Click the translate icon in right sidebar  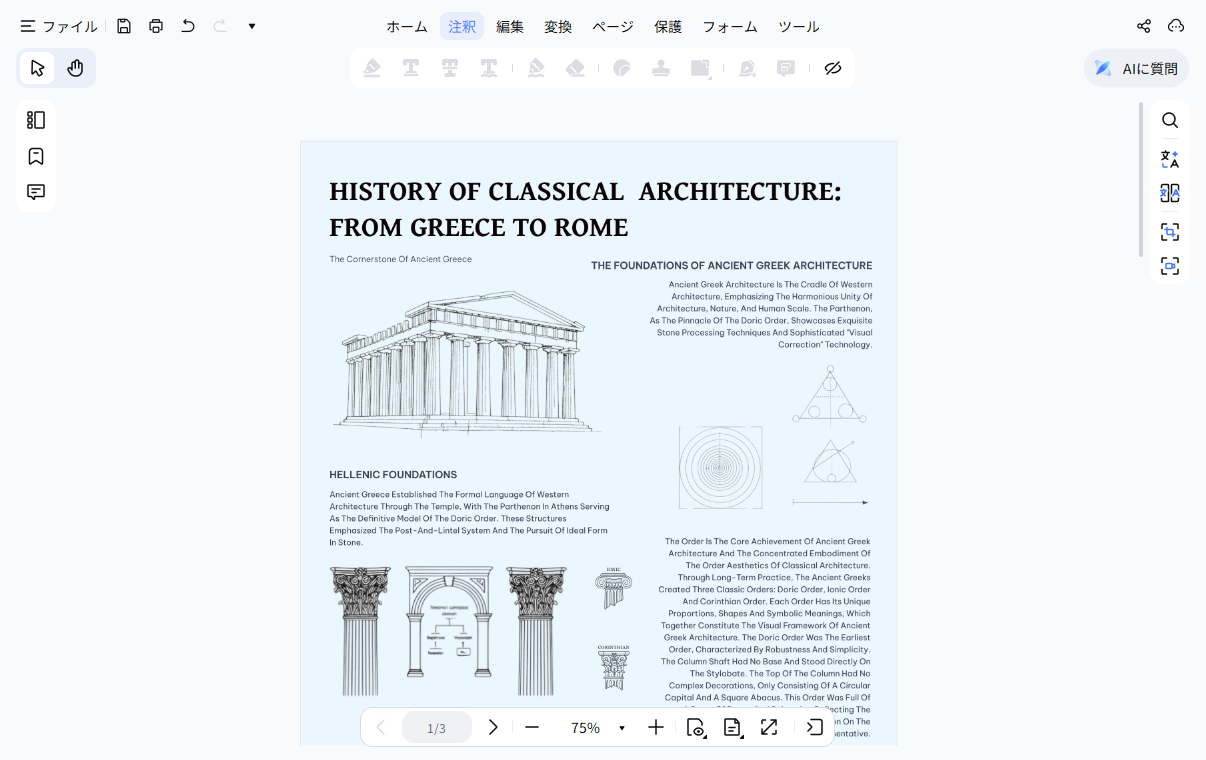point(1170,158)
